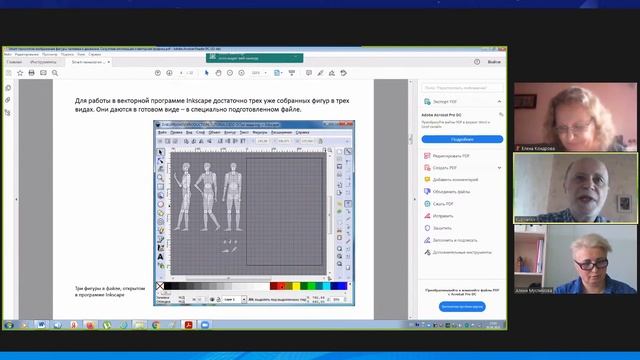Click the Zoom in plus icon

pos(241,73)
